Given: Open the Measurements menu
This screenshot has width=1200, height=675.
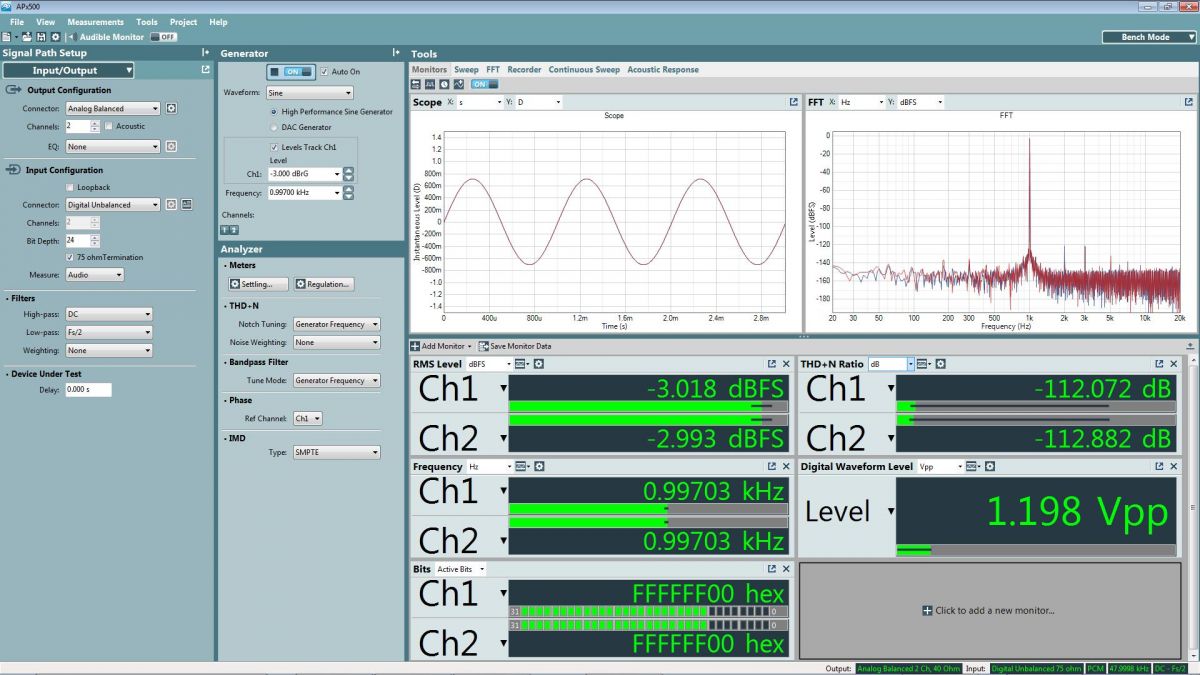Looking at the screenshot, I should (96, 21).
